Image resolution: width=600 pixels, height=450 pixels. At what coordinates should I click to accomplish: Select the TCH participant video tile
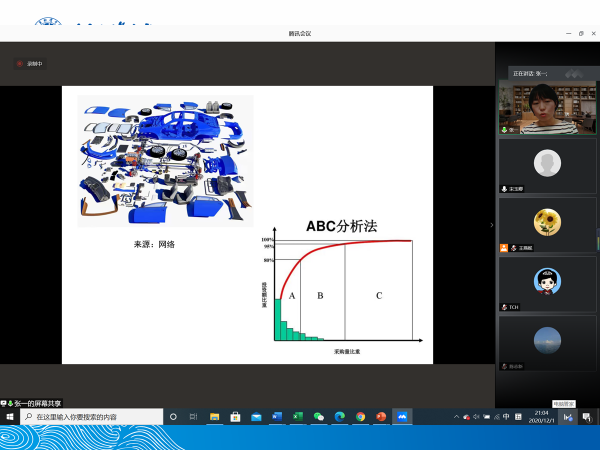coord(546,283)
